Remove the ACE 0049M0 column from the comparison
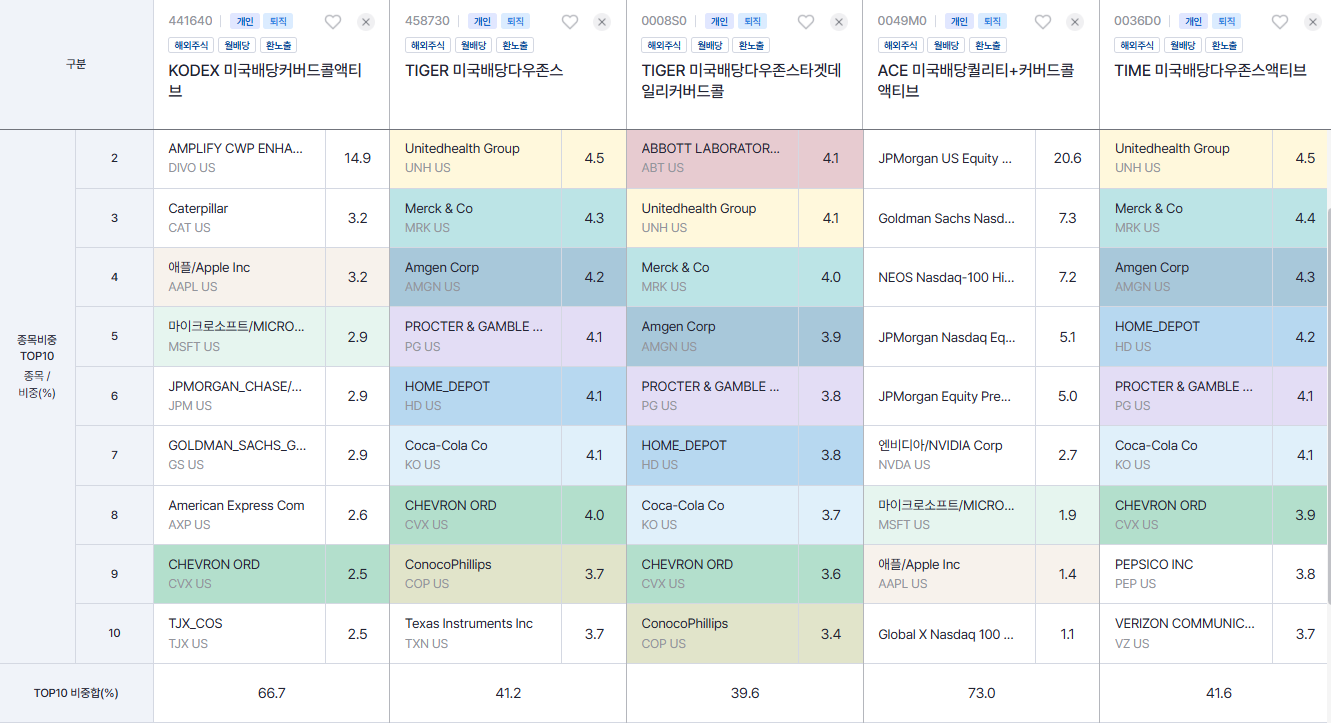Screen dimensions: 1331x723 1075,22
